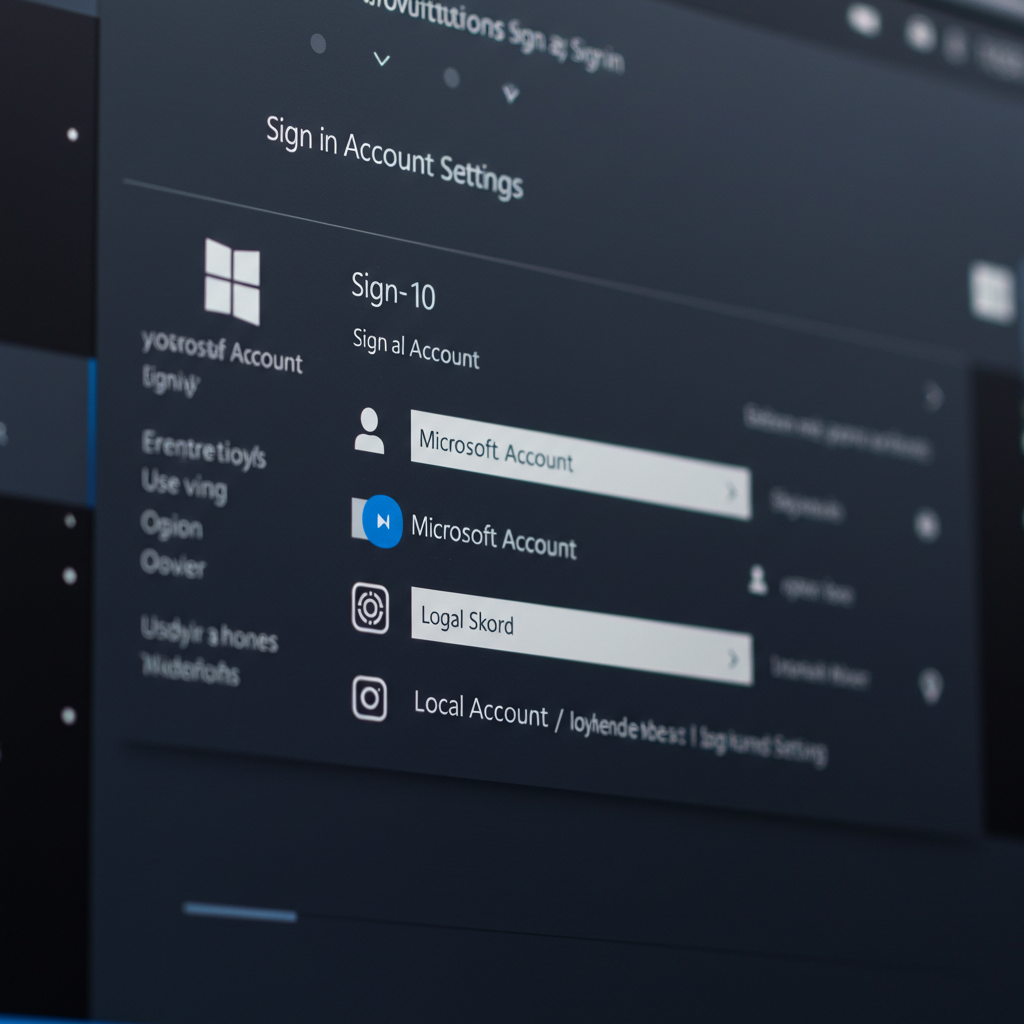Viewport: 1024px width, 1024px height.
Task: Click the white square icon at the right edge
Action: coord(992,293)
